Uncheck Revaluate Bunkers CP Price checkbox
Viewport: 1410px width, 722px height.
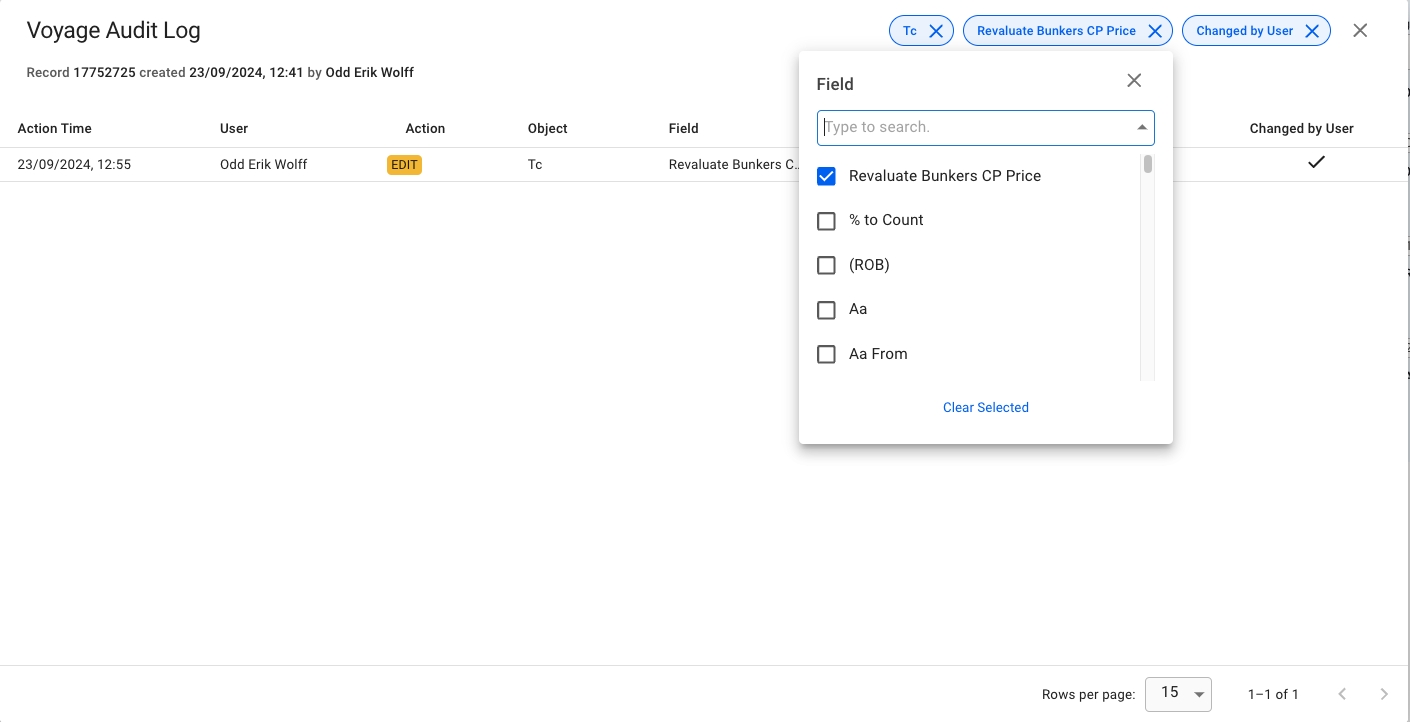826,176
